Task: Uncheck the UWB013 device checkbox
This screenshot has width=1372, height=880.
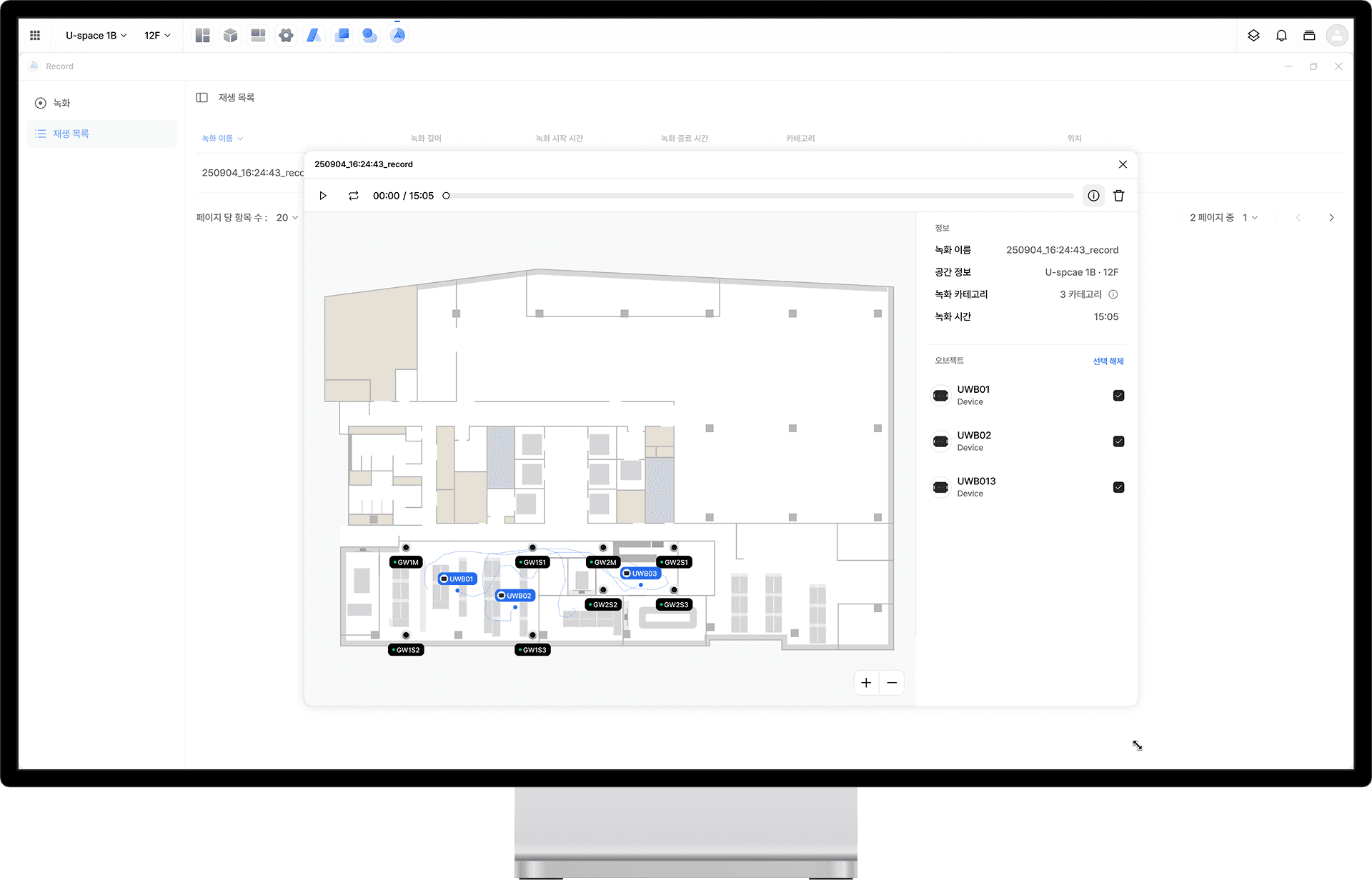Action: click(x=1118, y=487)
